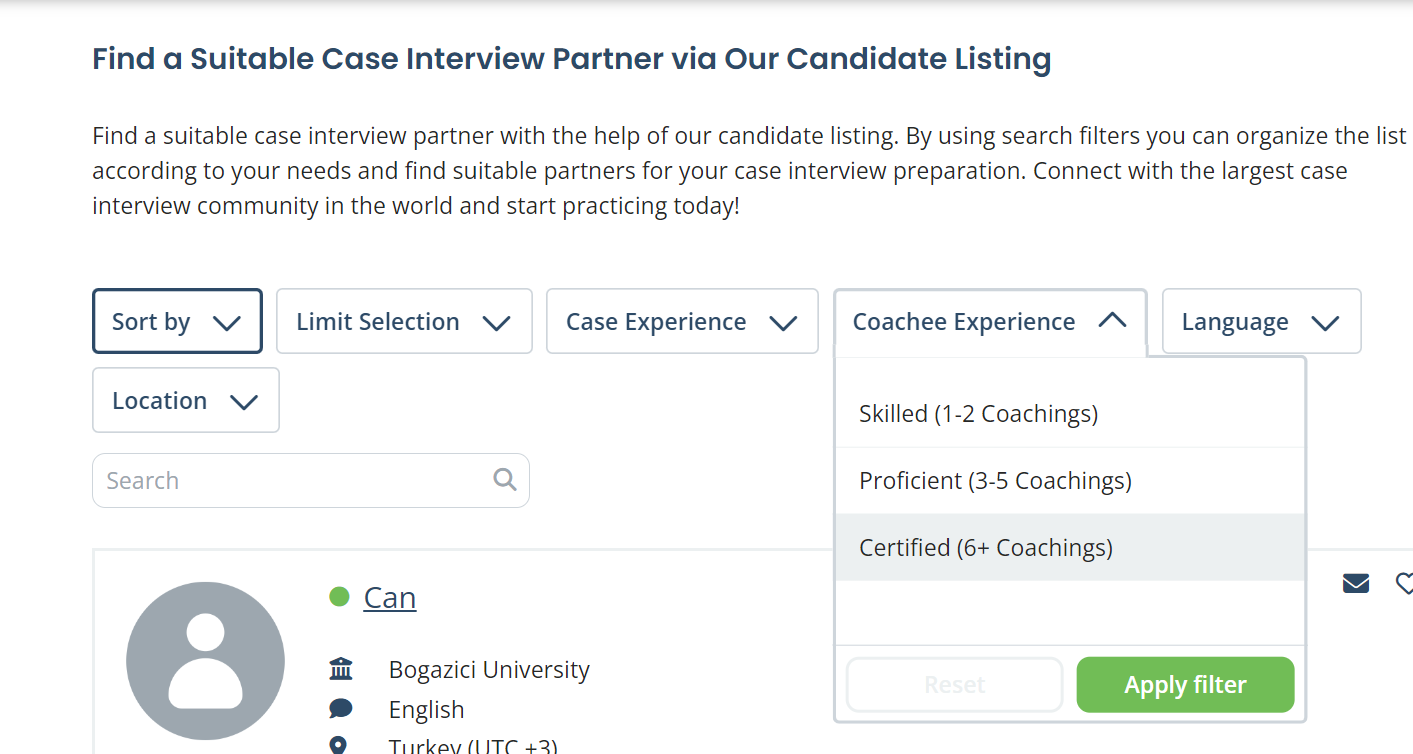The width and height of the screenshot is (1413, 754).
Task: Click the magnifying glass search icon
Action: click(505, 480)
